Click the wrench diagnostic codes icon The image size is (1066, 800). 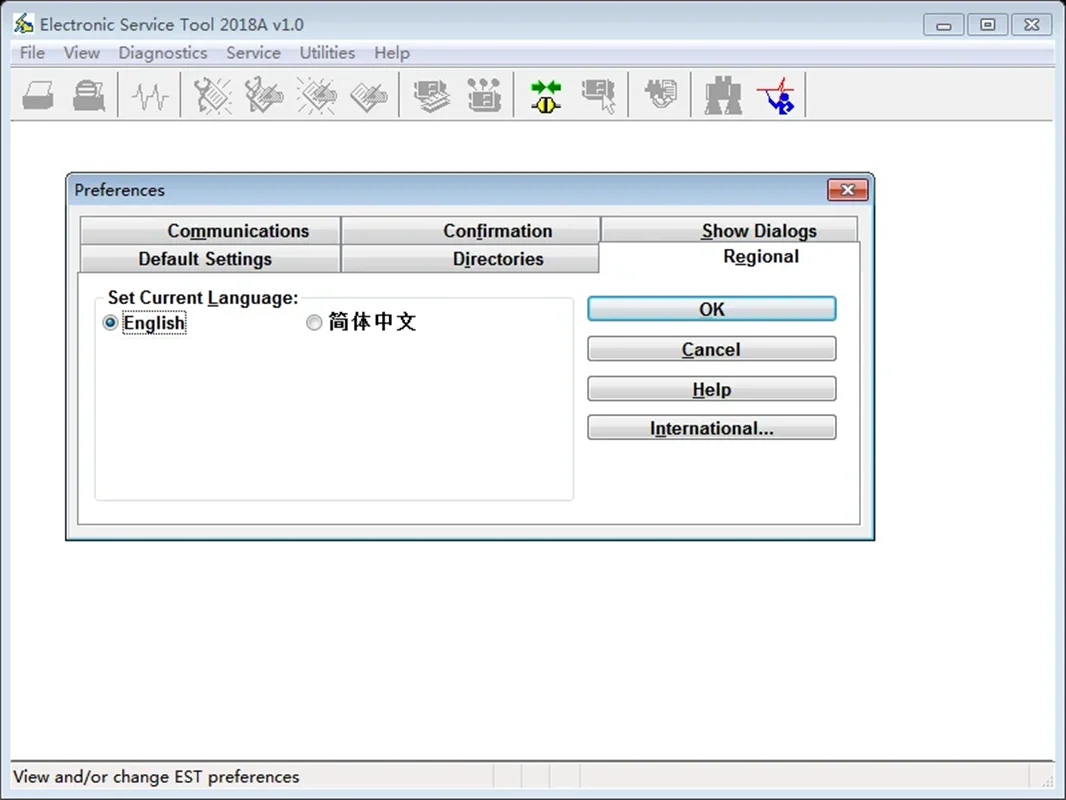point(212,96)
